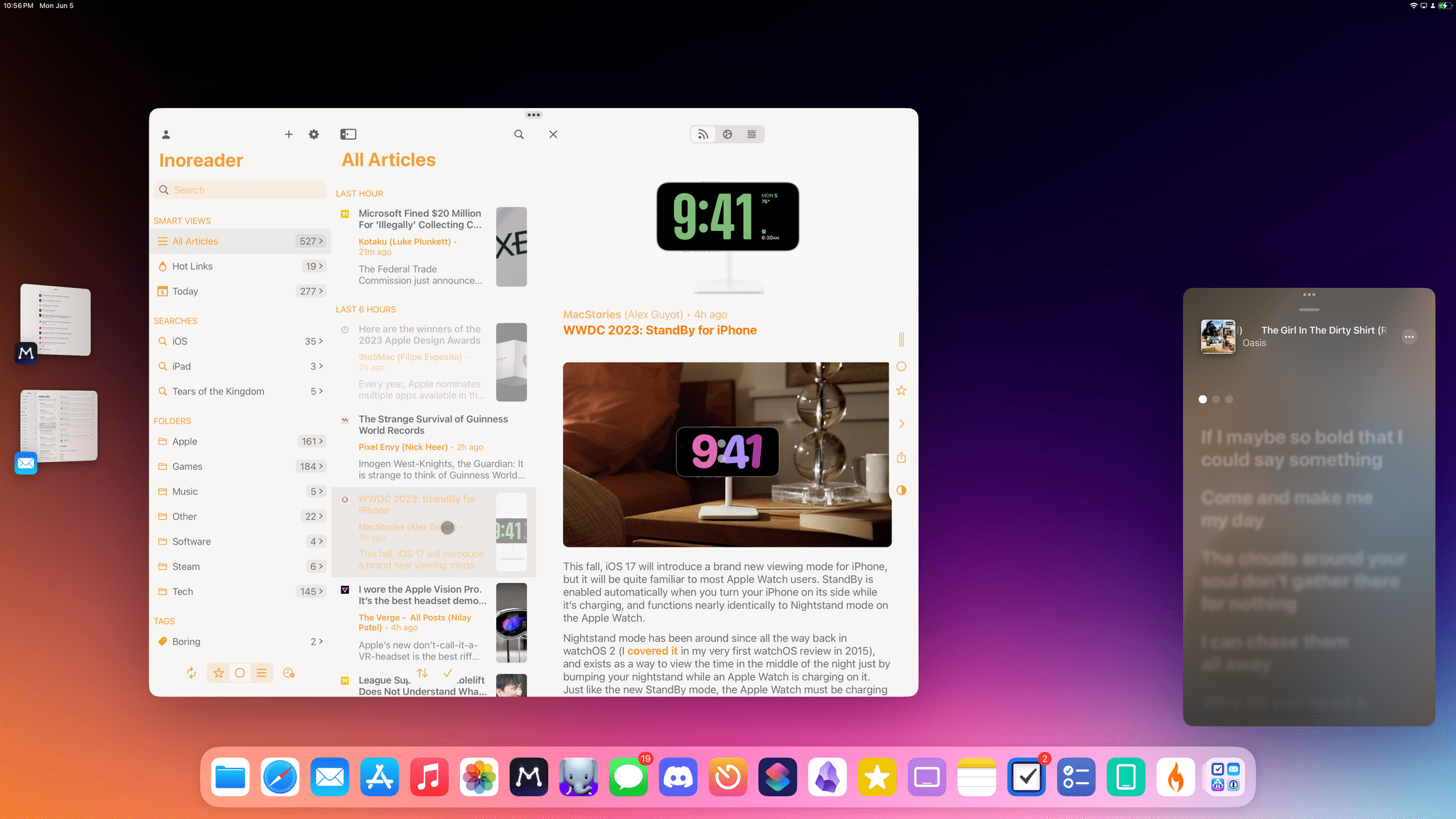Add a new subscription with plus icon
The width and height of the screenshot is (1456, 819).
(289, 134)
